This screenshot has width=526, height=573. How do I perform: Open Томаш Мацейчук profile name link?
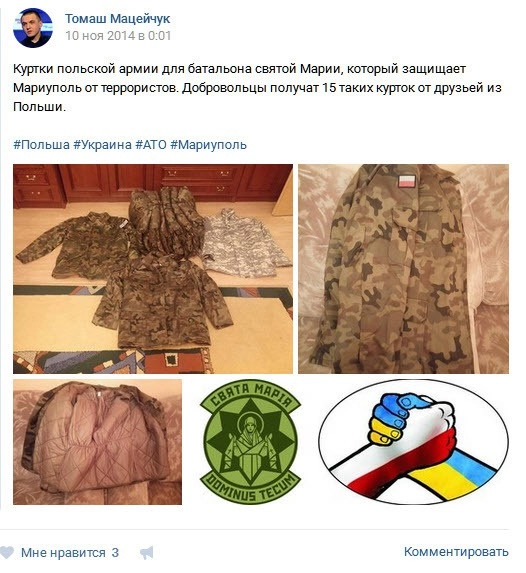(117, 19)
